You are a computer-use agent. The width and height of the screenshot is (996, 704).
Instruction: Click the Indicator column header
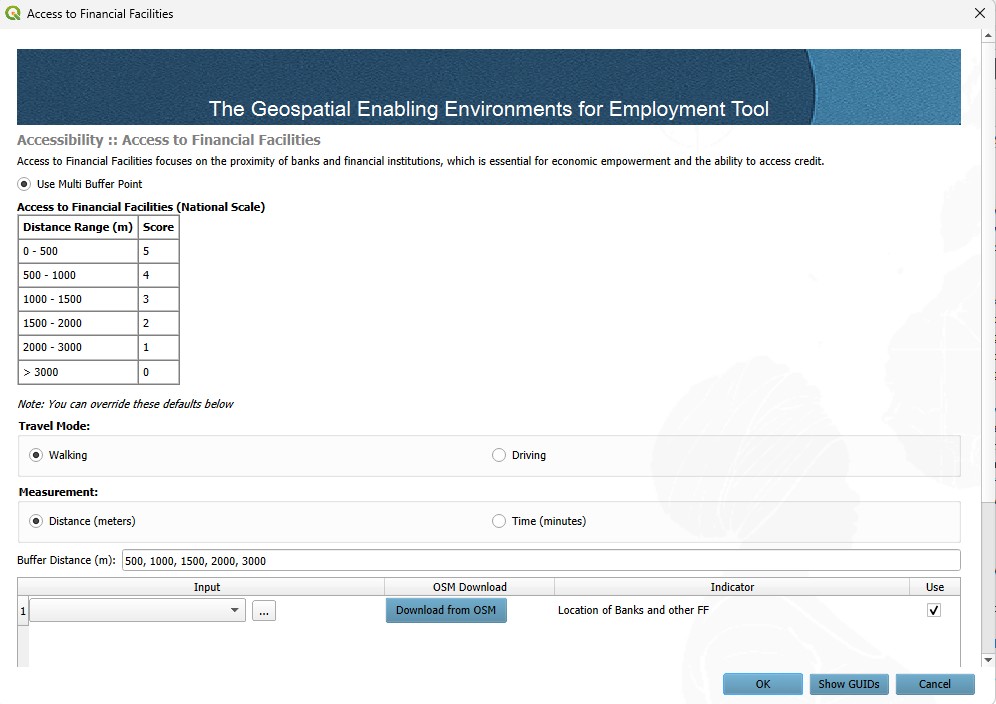click(x=733, y=587)
